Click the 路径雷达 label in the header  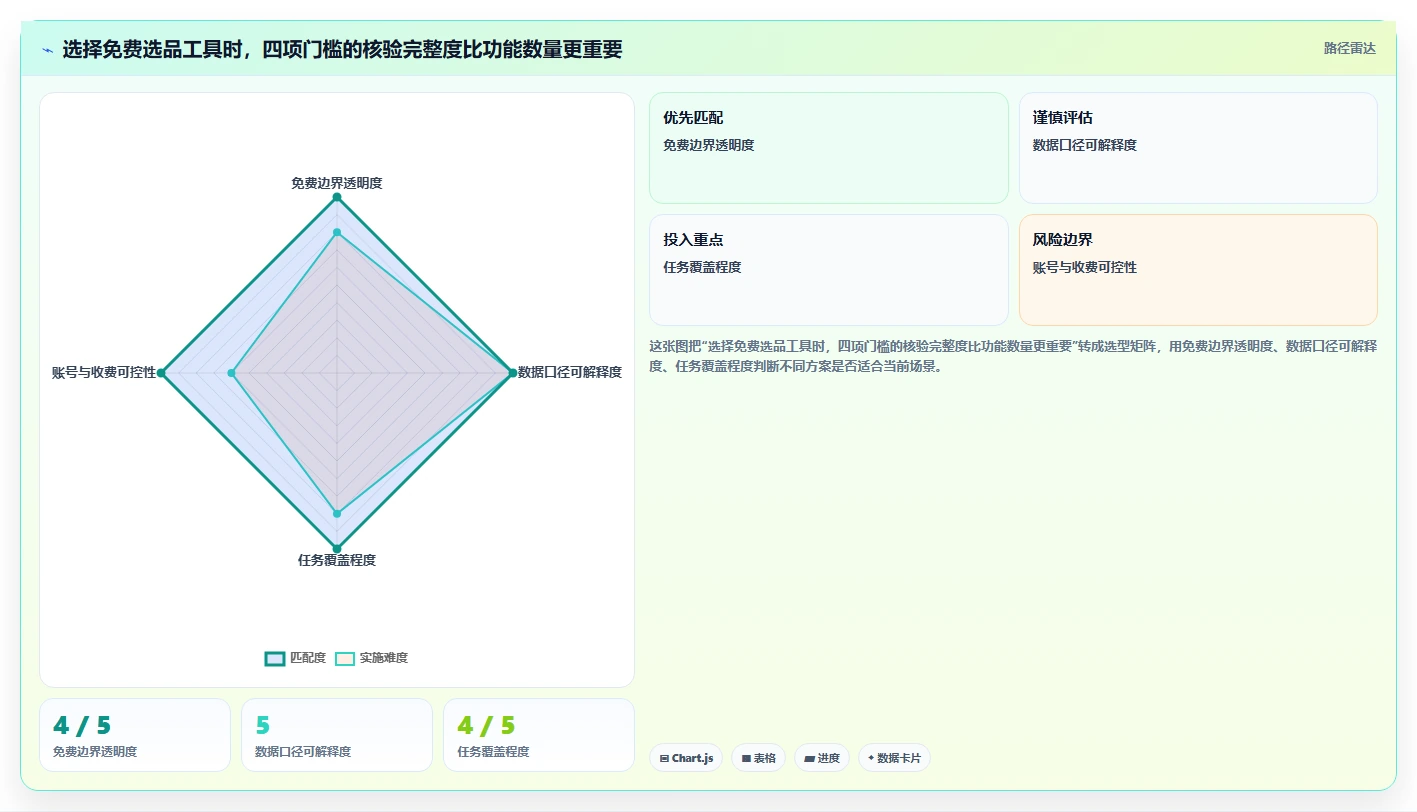[x=1349, y=48]
